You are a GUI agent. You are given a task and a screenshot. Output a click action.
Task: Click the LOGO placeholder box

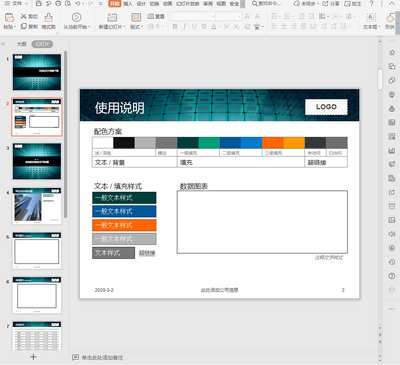point(326,107)
